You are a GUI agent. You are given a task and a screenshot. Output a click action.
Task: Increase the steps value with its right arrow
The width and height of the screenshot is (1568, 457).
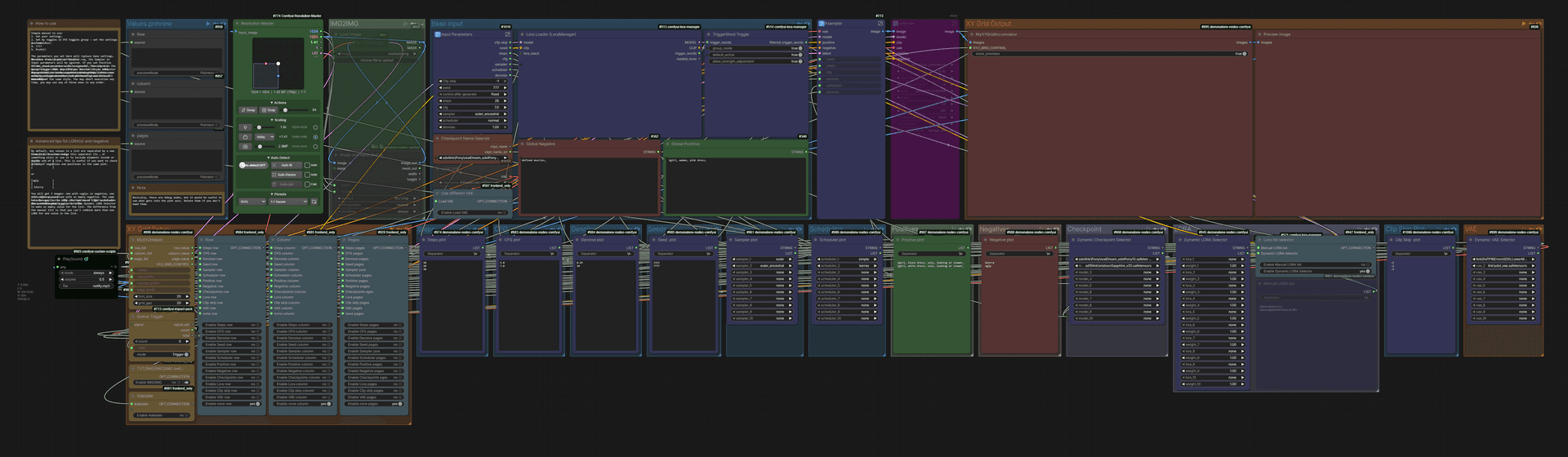pos(506,101)
